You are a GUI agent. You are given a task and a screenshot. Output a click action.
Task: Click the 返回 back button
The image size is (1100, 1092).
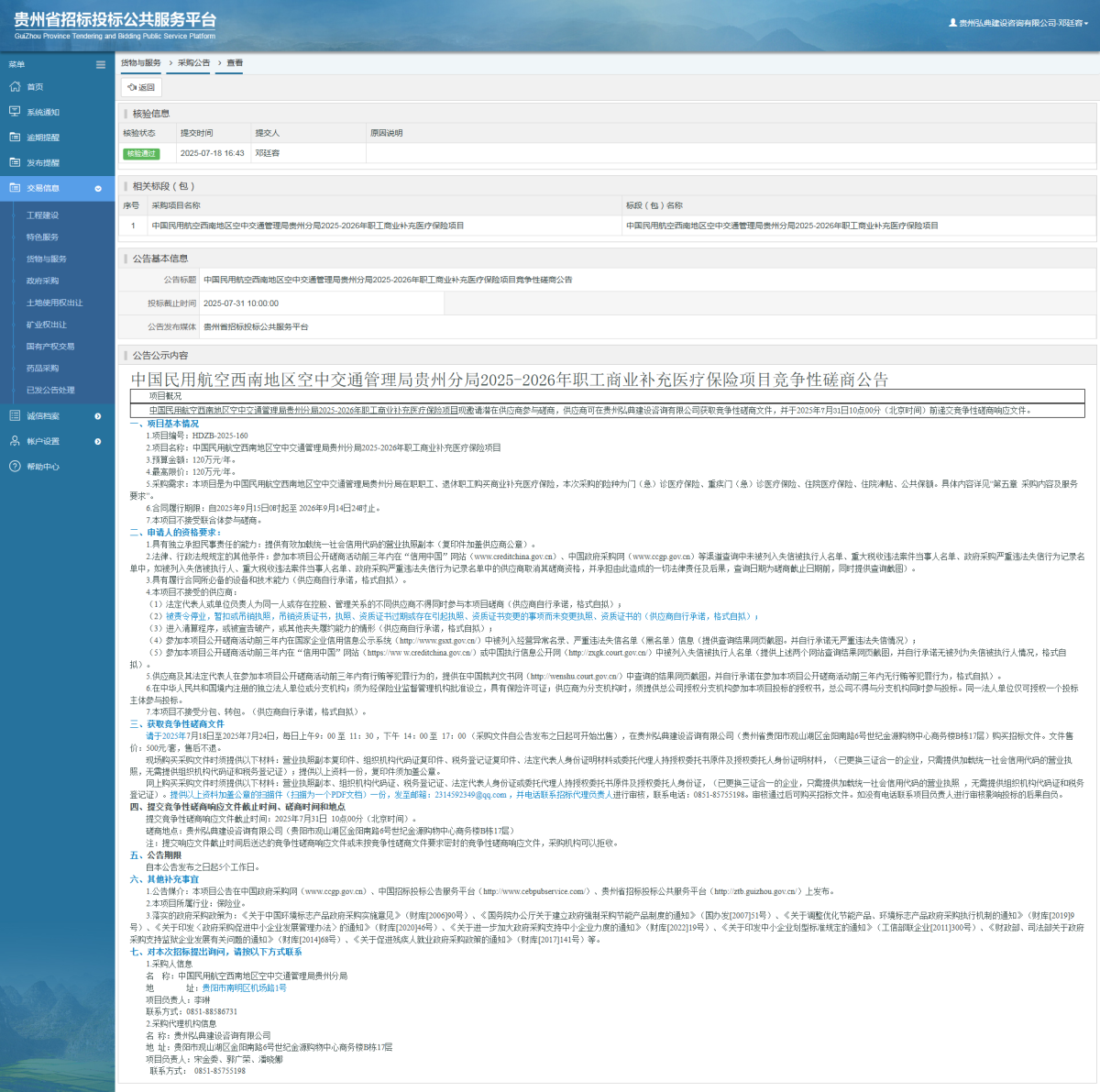coord(141,87)
